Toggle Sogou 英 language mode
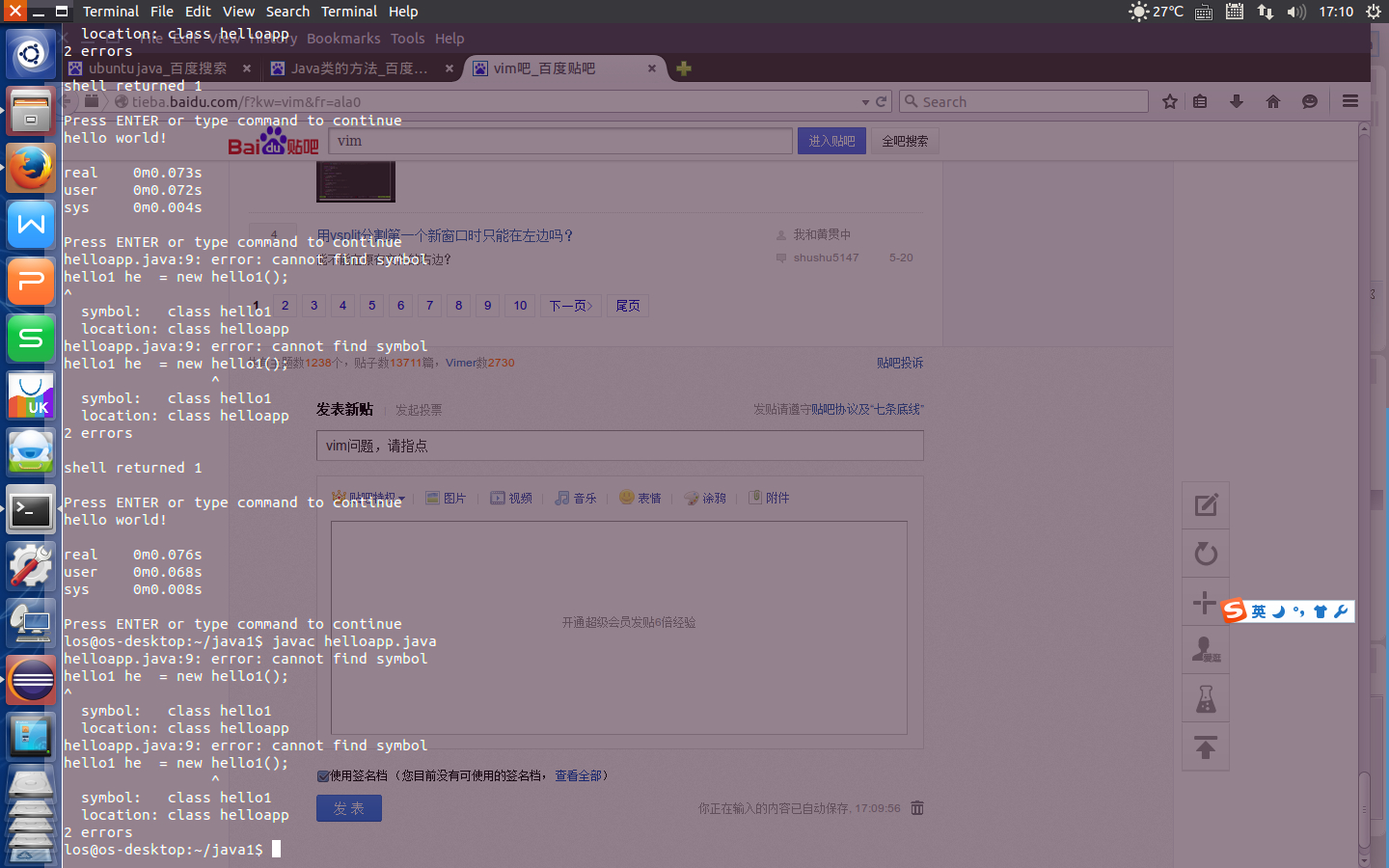 click(1259, 611)
